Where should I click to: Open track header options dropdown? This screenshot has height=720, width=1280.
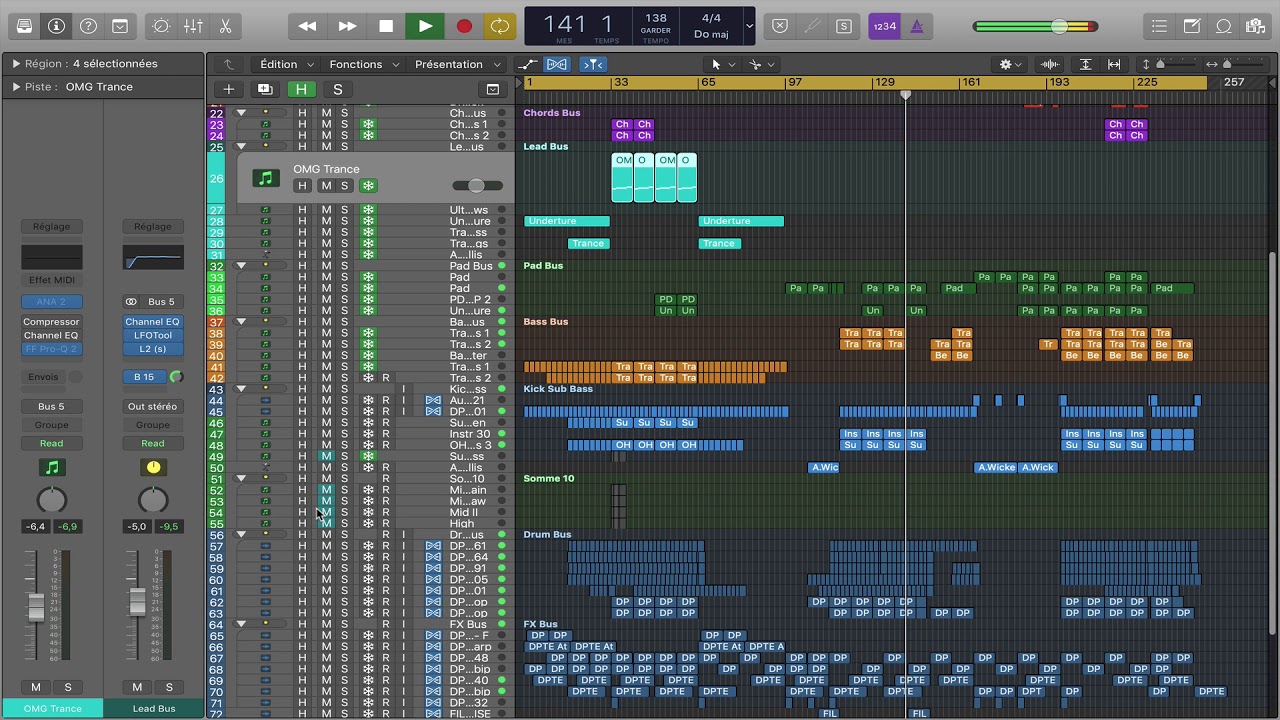493,89
